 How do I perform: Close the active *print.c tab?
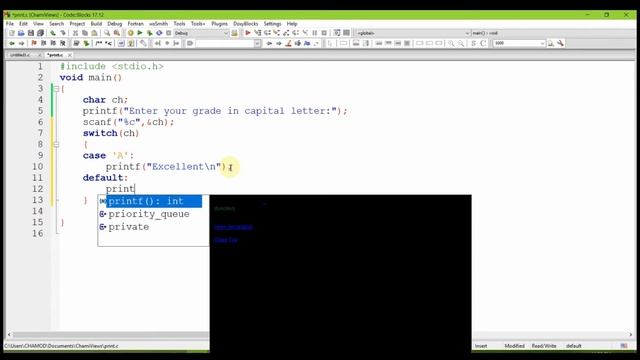coord(70,55)
